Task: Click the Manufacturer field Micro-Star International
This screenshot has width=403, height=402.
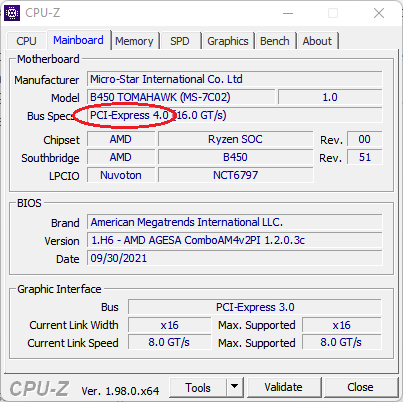Action: tap(235, 79)
